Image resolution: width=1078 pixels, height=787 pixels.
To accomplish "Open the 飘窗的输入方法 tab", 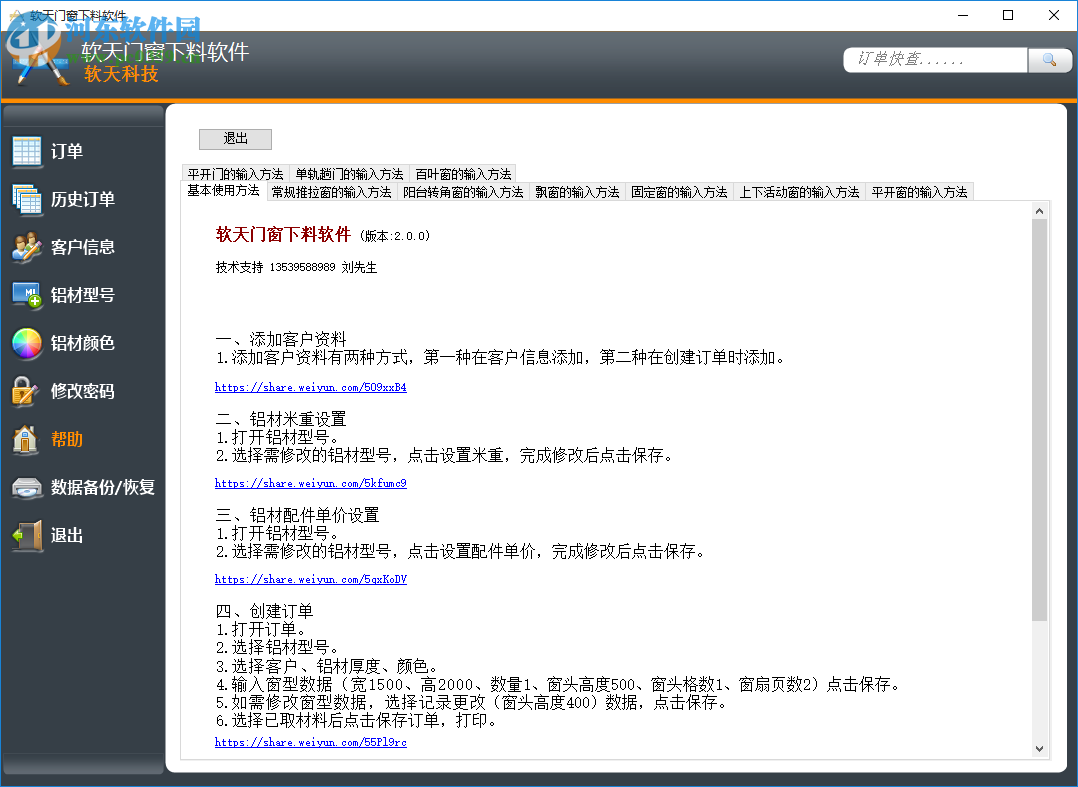I will click(x=577, y=191).
